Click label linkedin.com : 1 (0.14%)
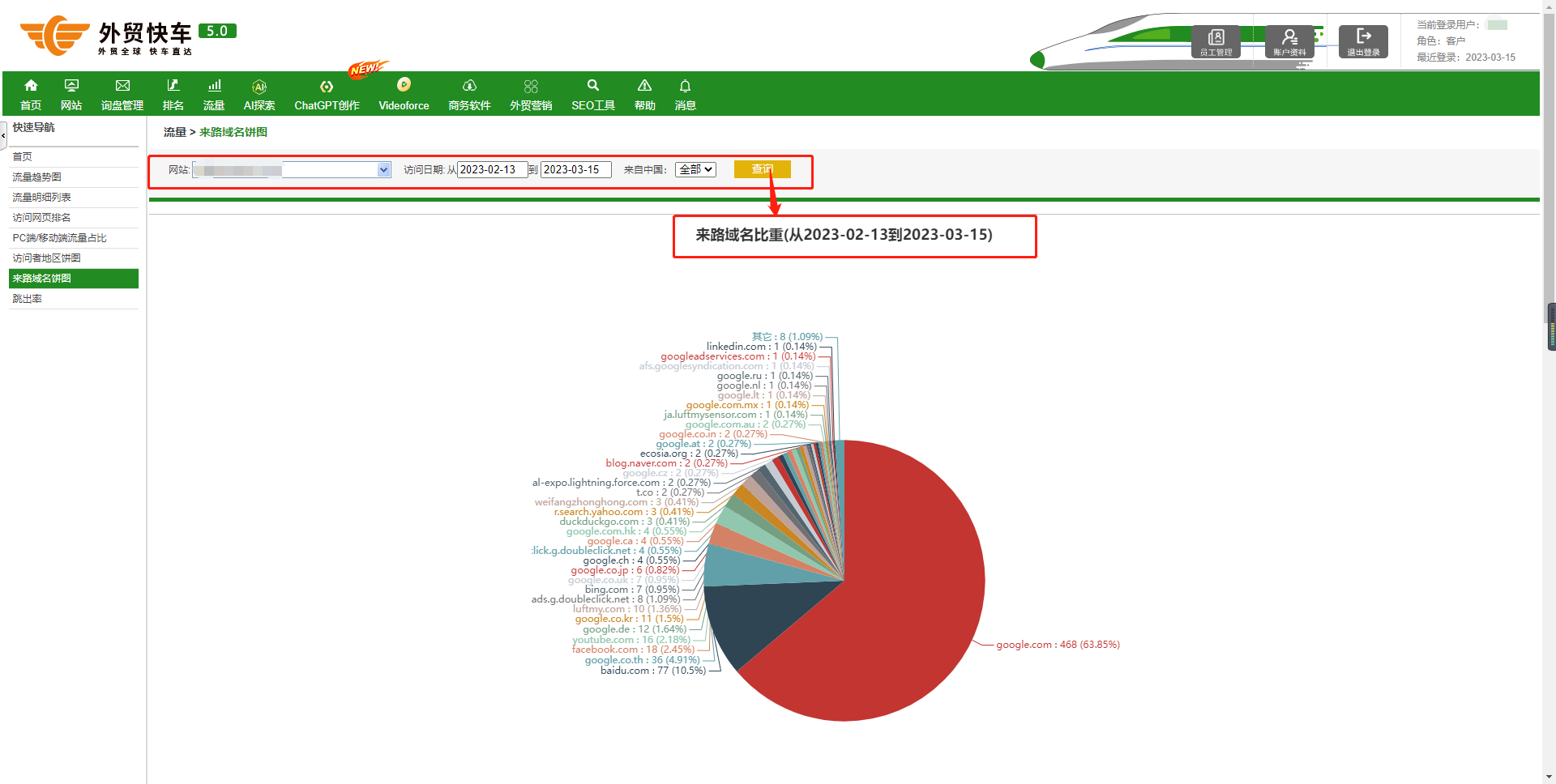Screen dimensions: 1556x784 (762, 347)
